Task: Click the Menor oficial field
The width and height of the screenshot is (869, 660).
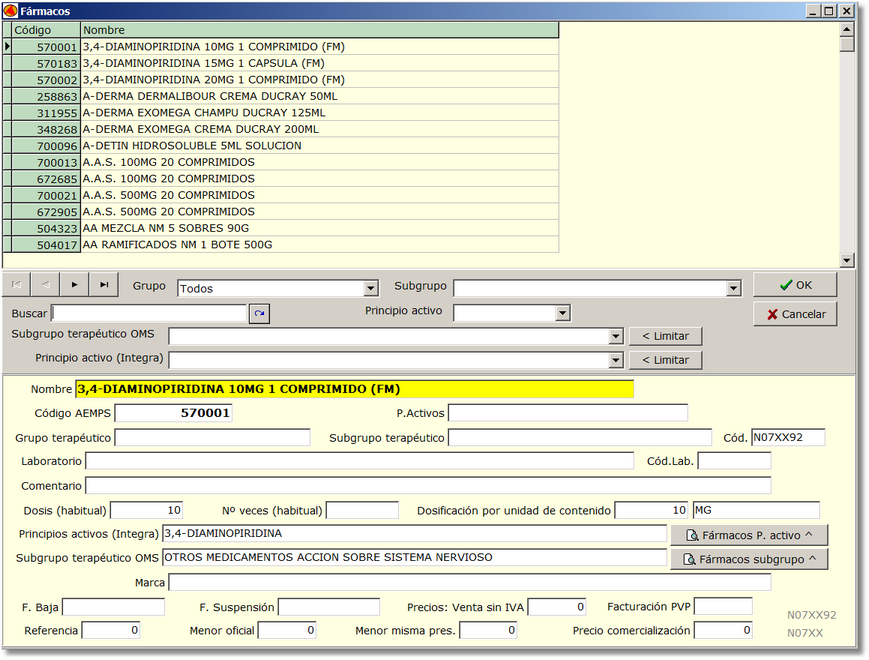Action: 287,631
